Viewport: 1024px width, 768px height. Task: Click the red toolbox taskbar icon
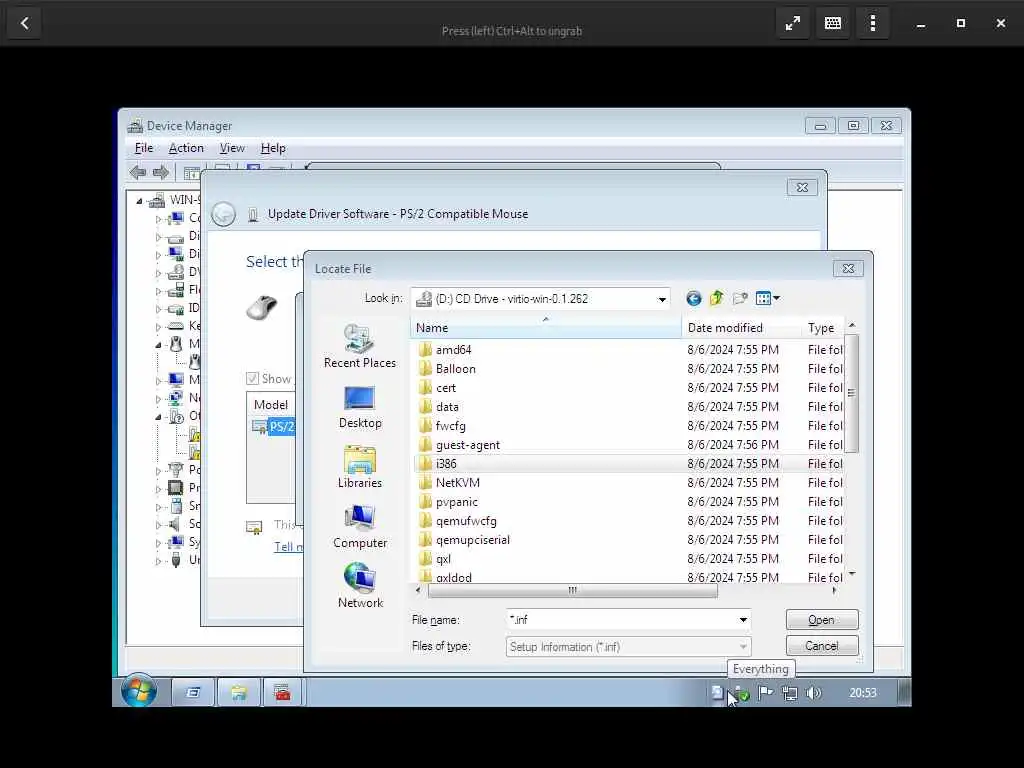283,692
